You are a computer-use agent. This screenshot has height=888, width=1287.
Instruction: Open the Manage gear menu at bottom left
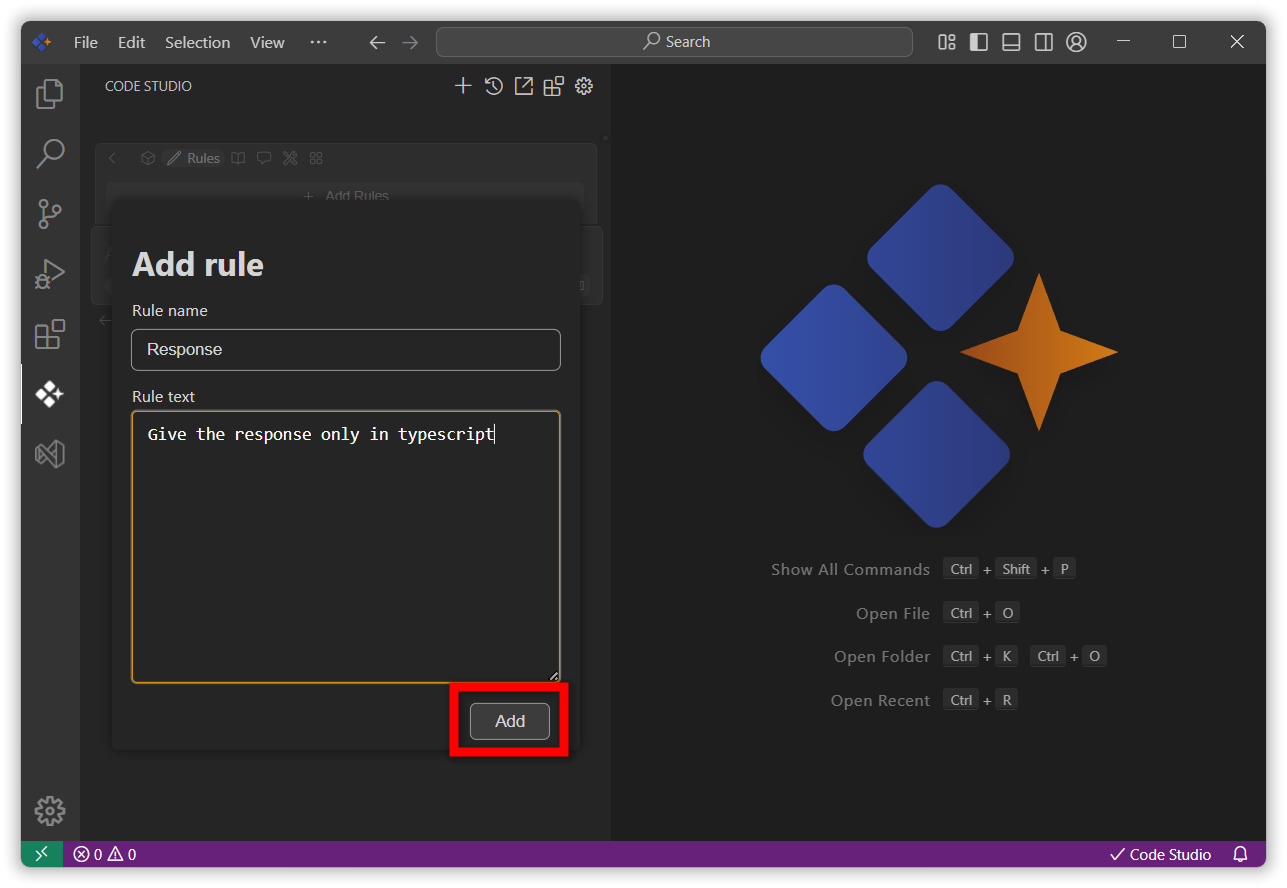pyautogui.click(x=50, y=810)
